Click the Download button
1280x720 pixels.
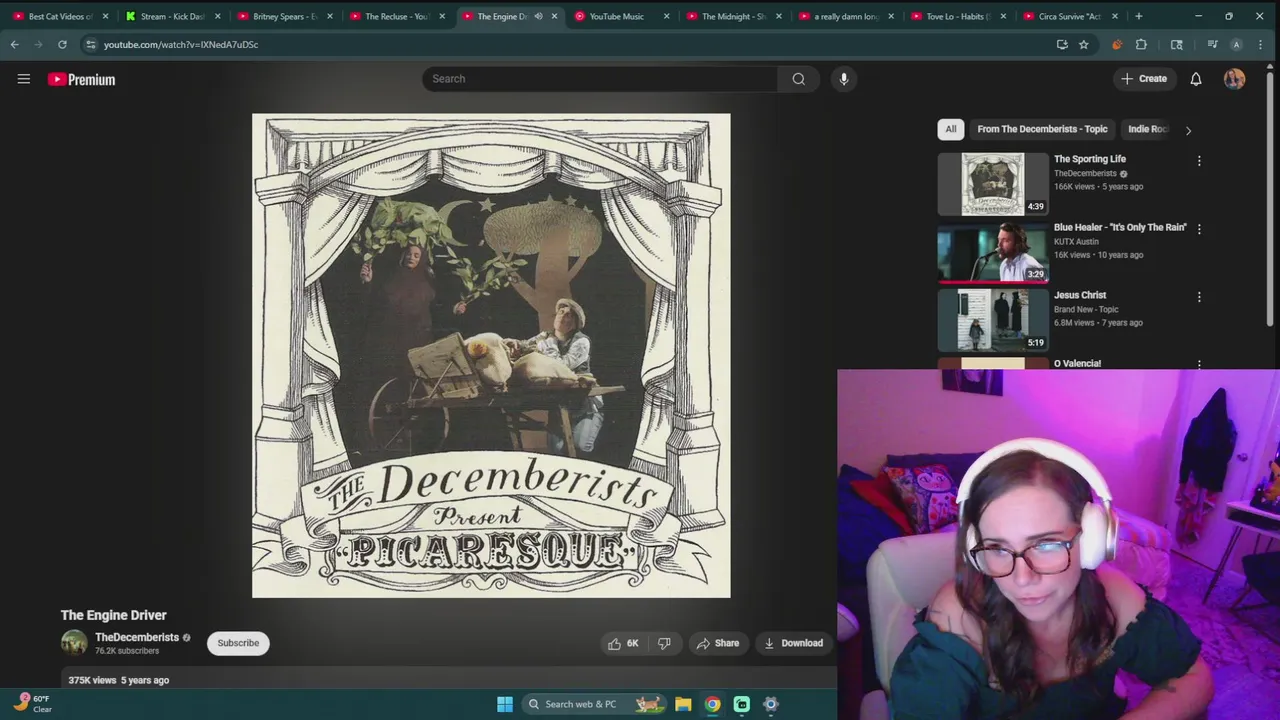click(793, 643)
